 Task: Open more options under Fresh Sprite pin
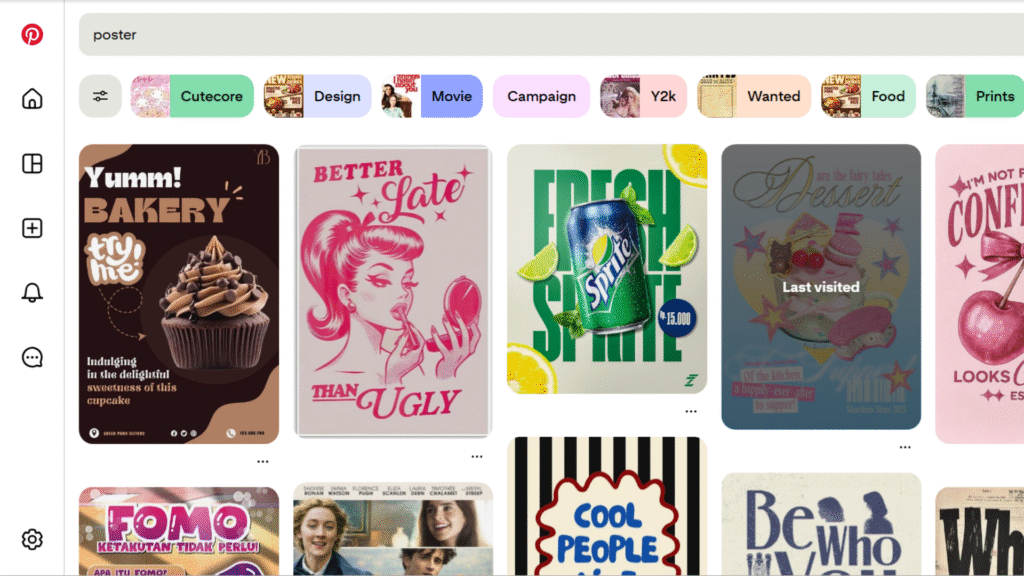point(691,411)
